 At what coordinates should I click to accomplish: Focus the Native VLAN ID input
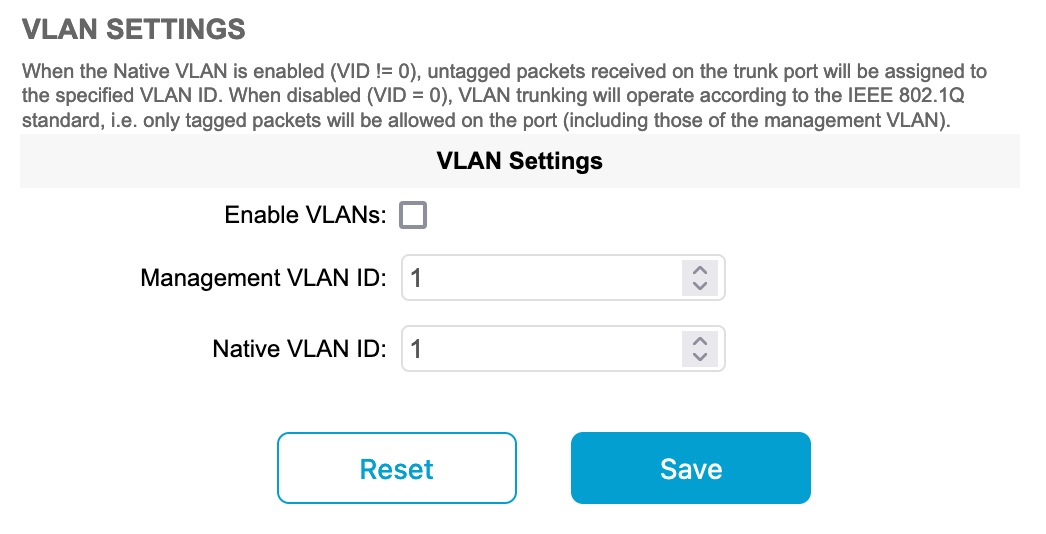tap(540, 349)
